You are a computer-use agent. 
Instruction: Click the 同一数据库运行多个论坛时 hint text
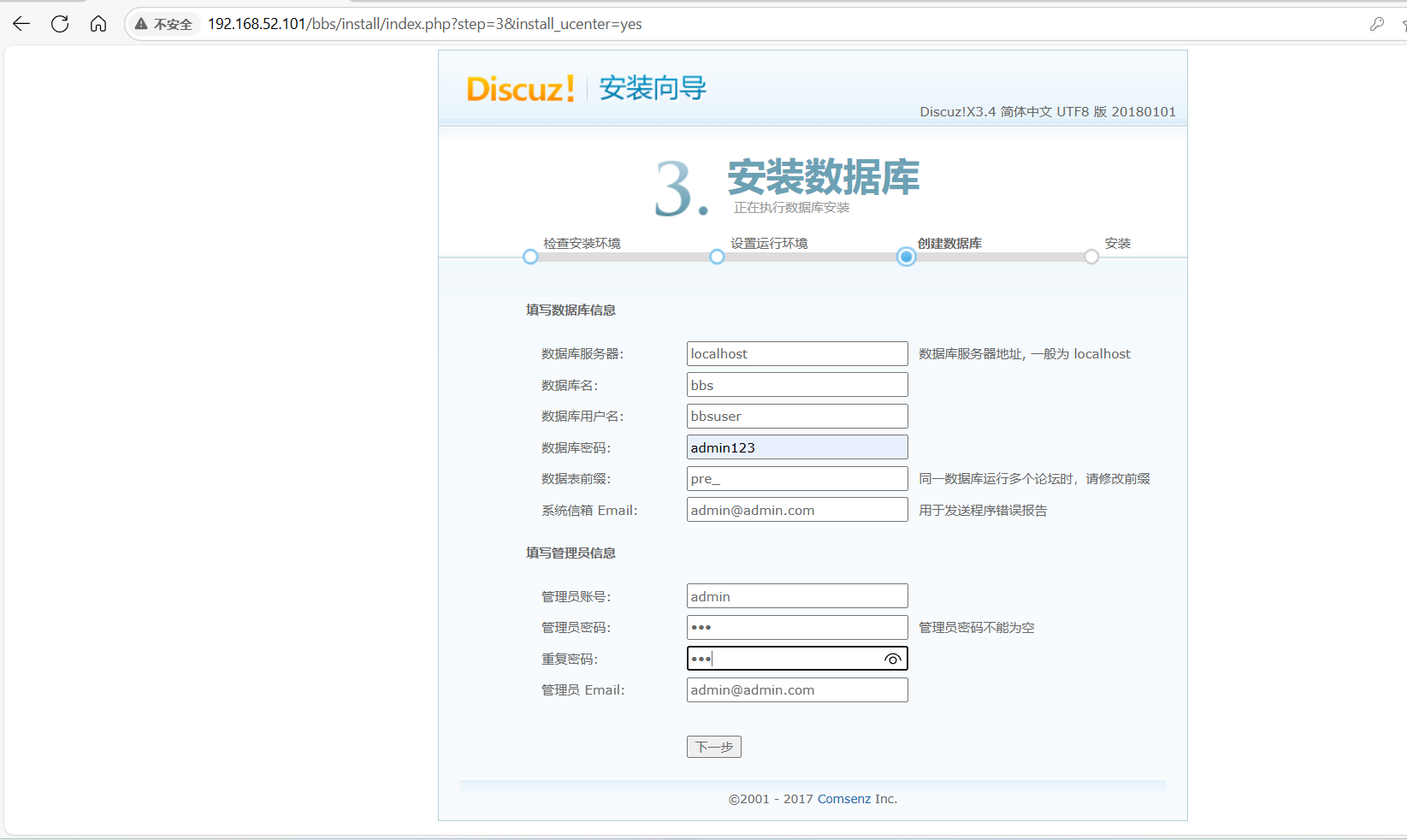1034,479
